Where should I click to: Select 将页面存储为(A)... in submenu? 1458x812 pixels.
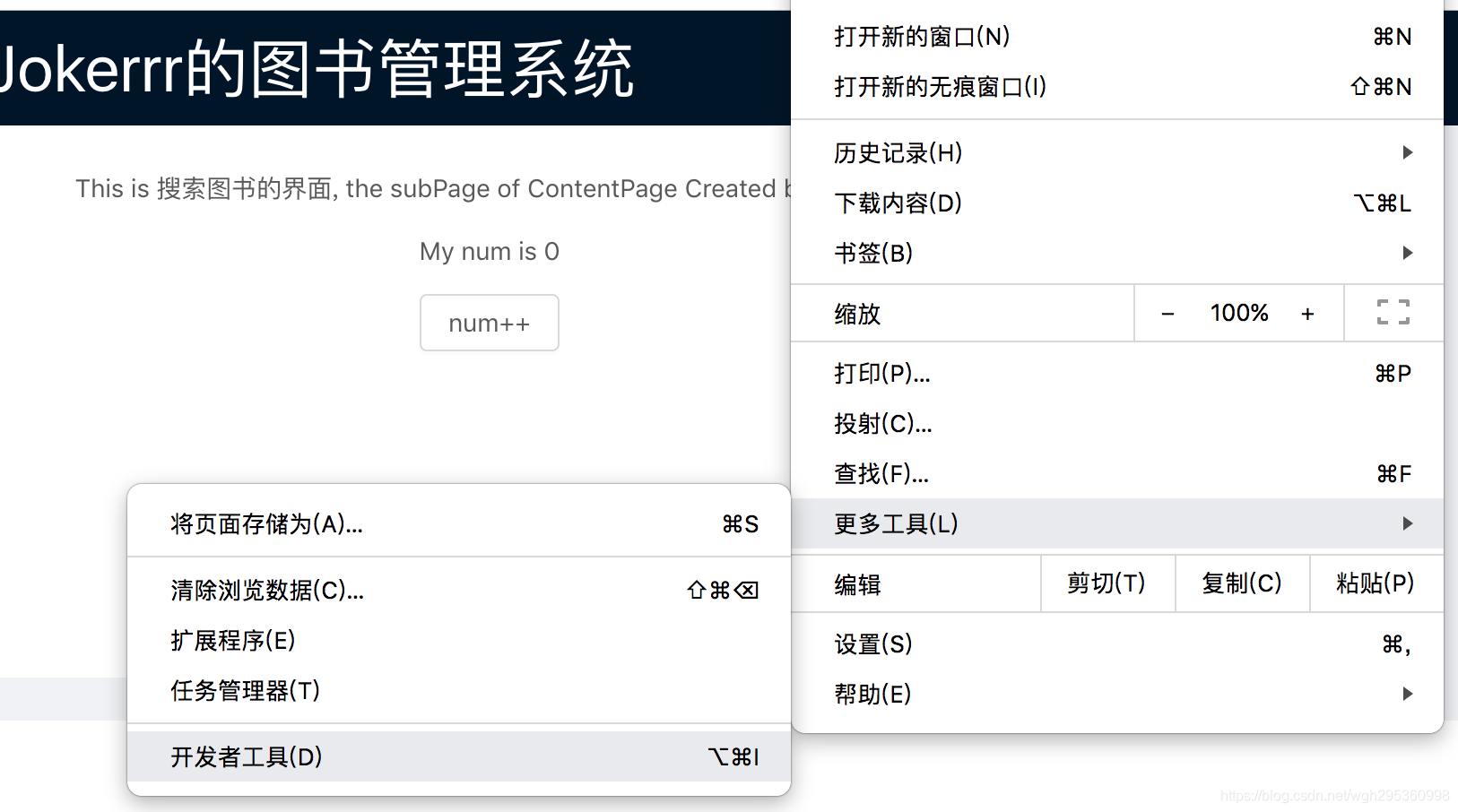click(459, 524)
